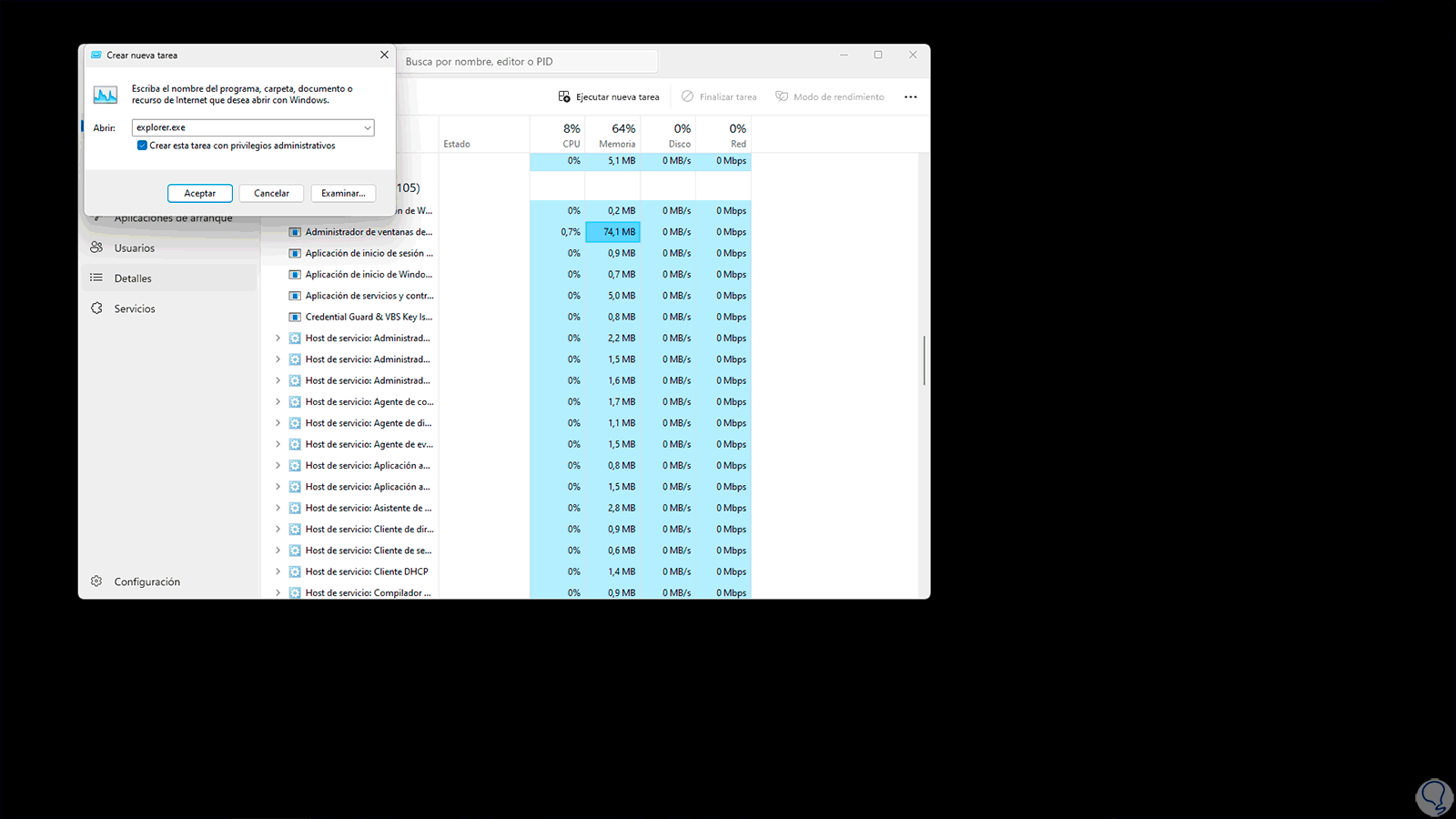The width and height of the screenshot is (1456, 819).
Task: Uncheck Crear esta tarea con privilegios administrativos
Action: point(142,146)
